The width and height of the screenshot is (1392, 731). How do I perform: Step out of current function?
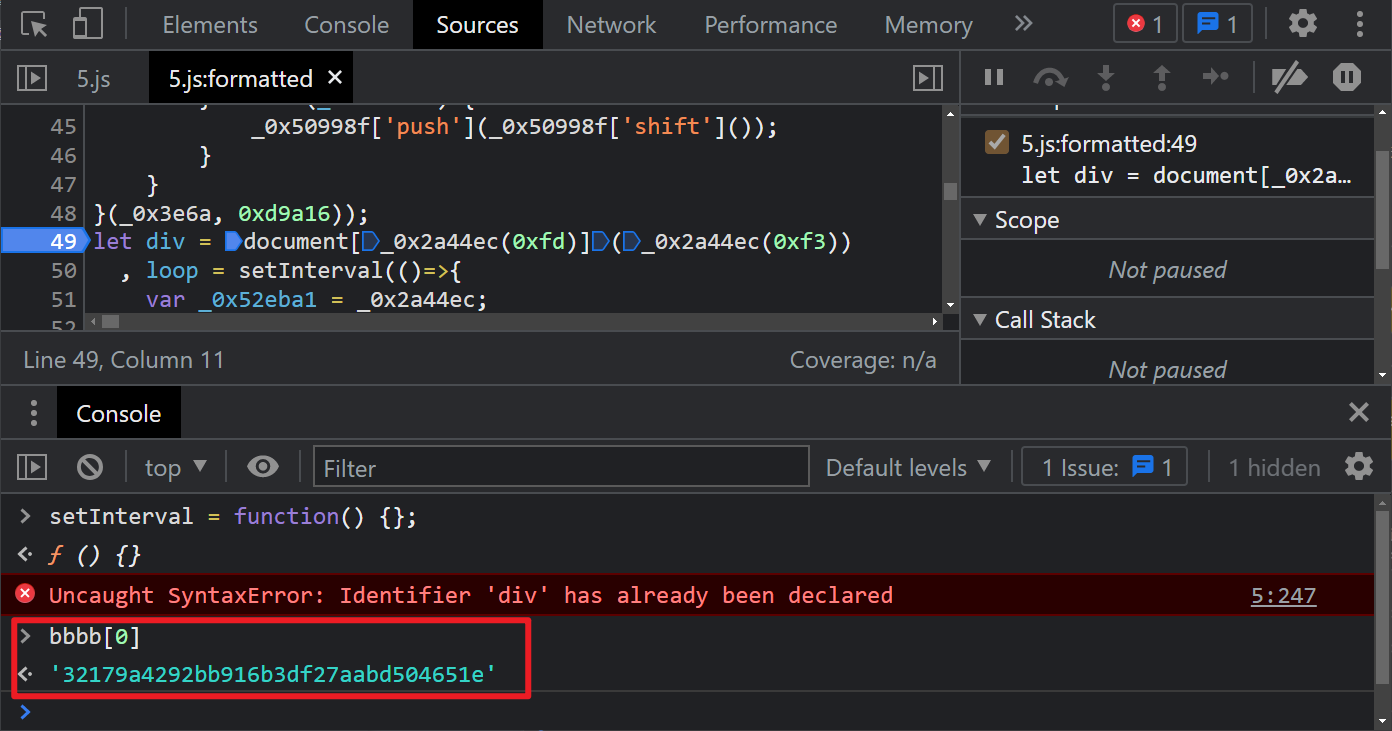1161,77
